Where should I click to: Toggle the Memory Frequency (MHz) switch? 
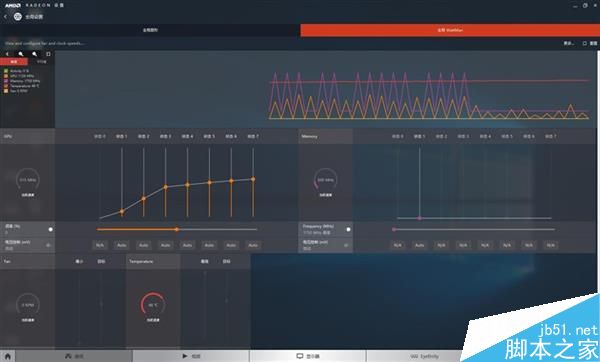coord(348,229)
